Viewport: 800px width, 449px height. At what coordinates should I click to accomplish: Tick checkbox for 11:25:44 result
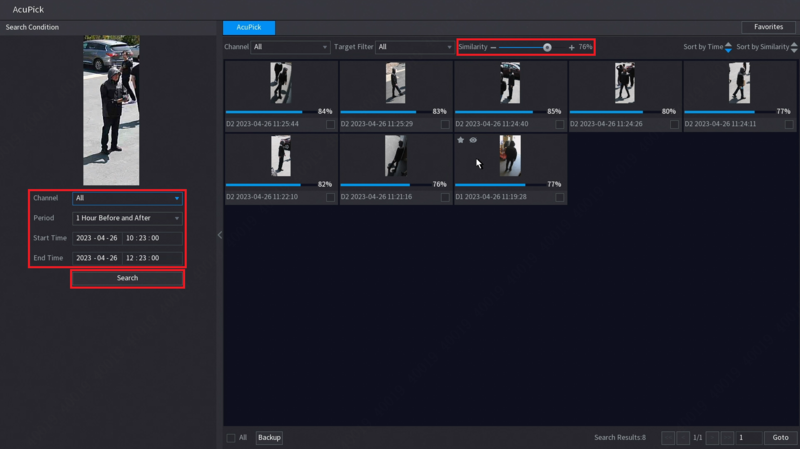tap(331, 125)
